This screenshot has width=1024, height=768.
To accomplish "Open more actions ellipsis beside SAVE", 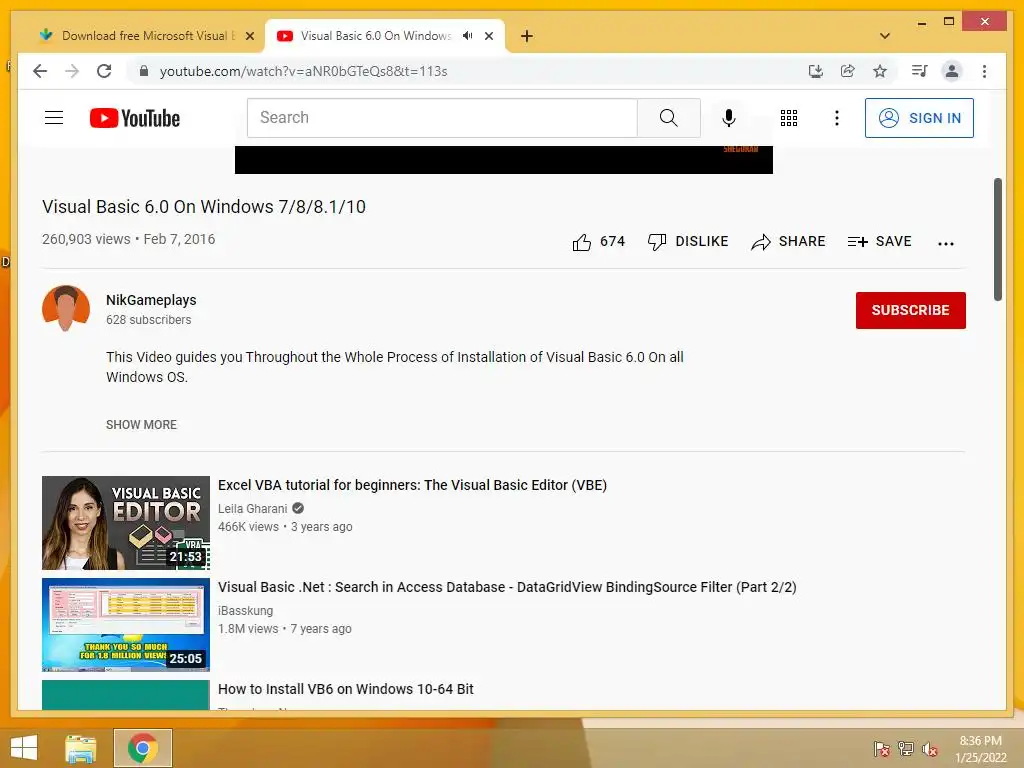I will (946, 243).
